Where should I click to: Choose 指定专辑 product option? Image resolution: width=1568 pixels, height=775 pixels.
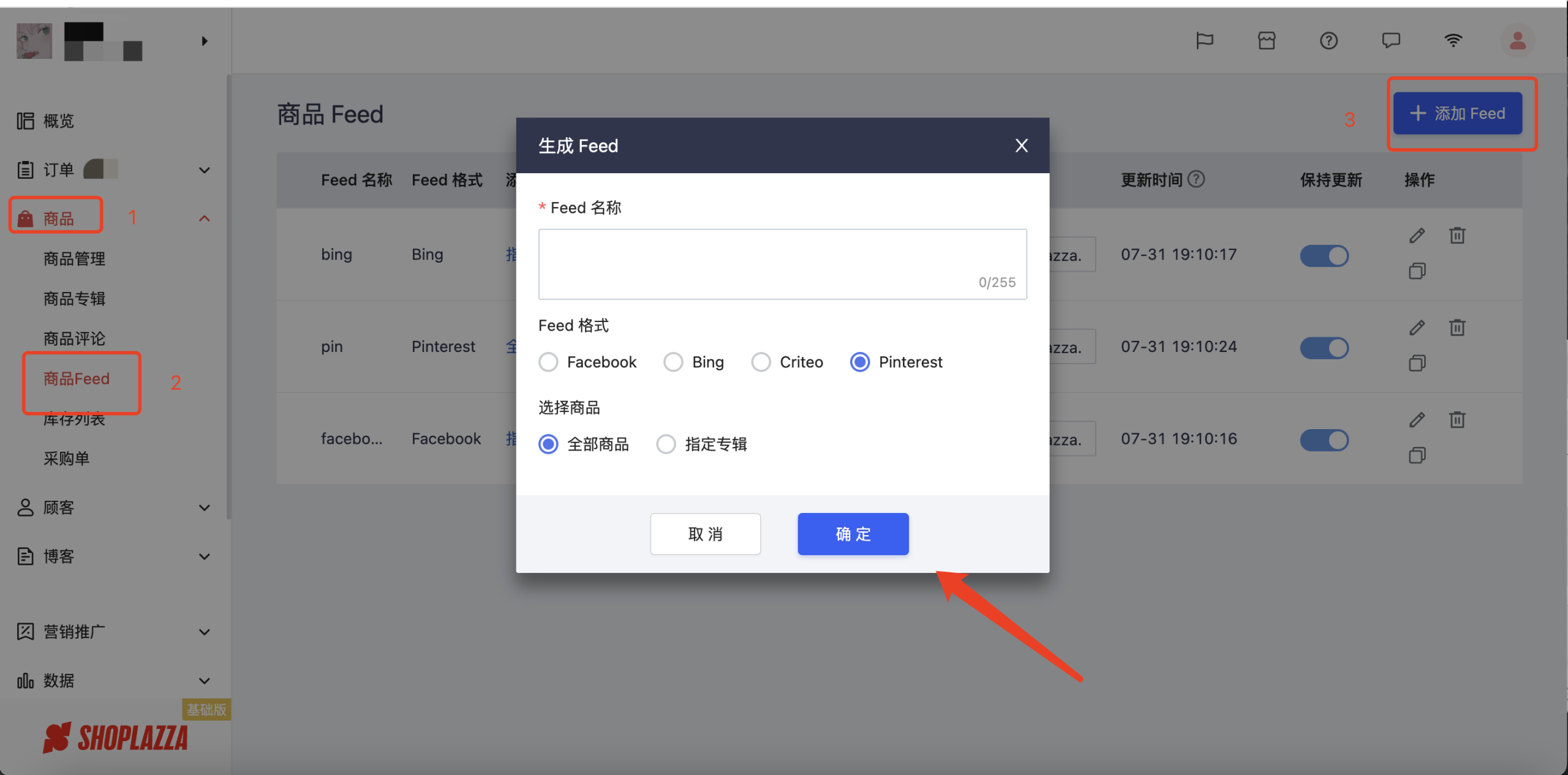click(x=666, y=444)
